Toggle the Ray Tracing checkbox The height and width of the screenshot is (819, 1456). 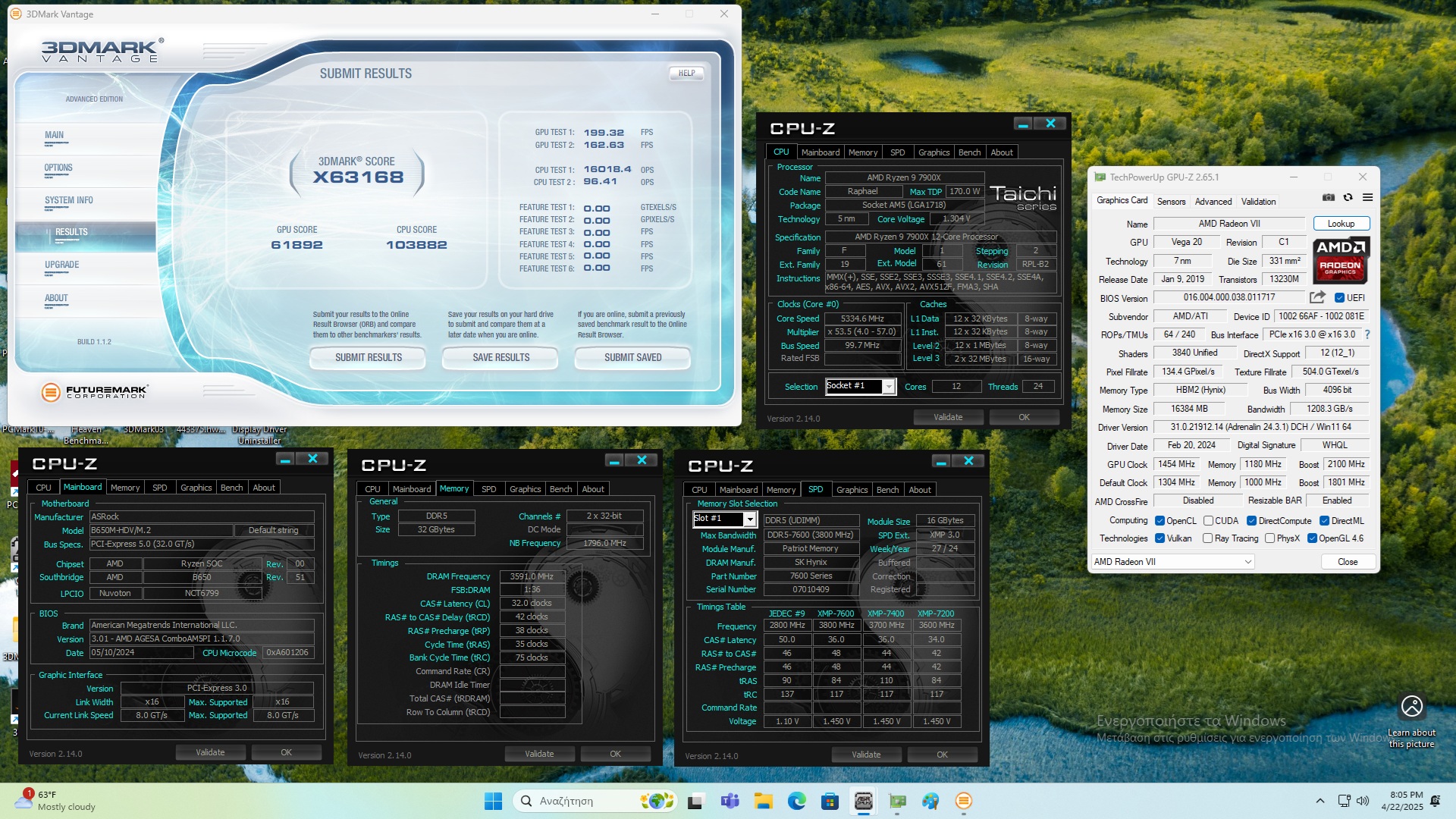pyautogui.click(x=1207, y=538)
